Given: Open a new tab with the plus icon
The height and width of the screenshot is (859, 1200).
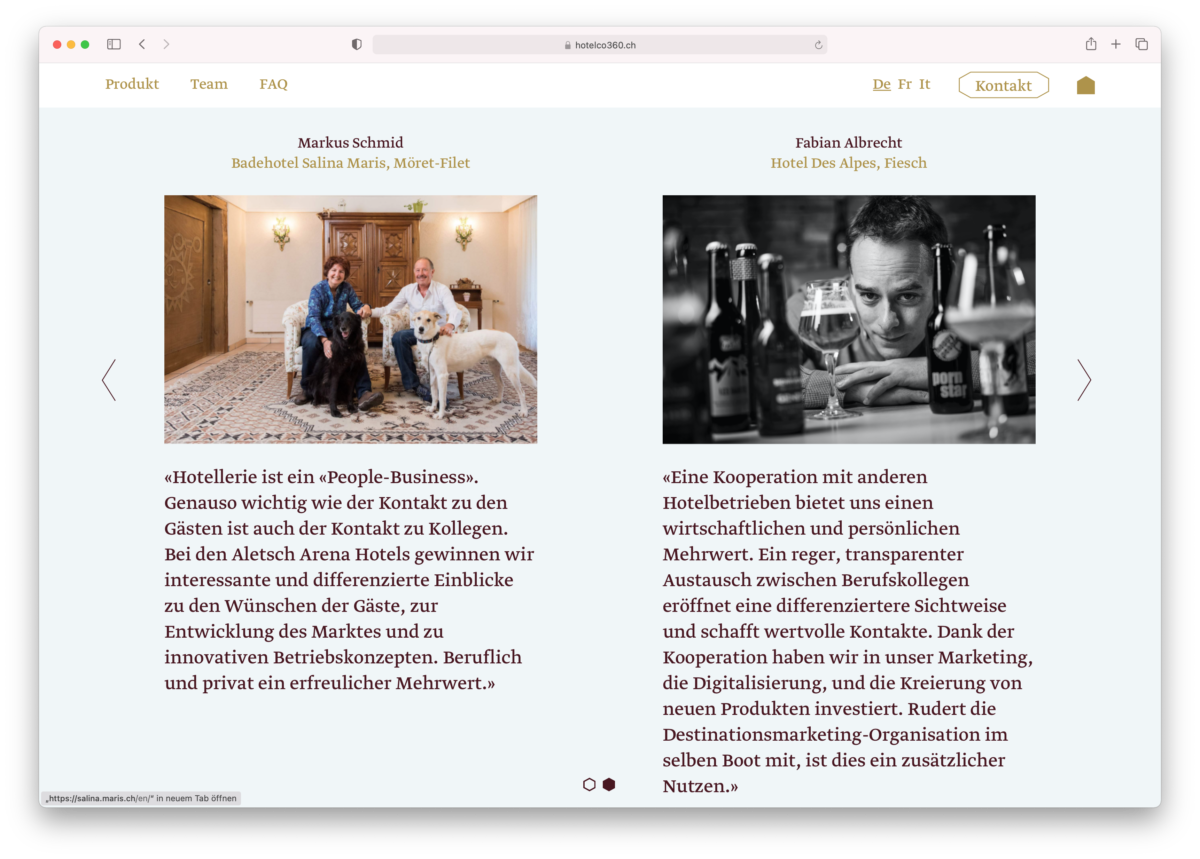Looking at the screenshot, I should tap(1116, 44).
